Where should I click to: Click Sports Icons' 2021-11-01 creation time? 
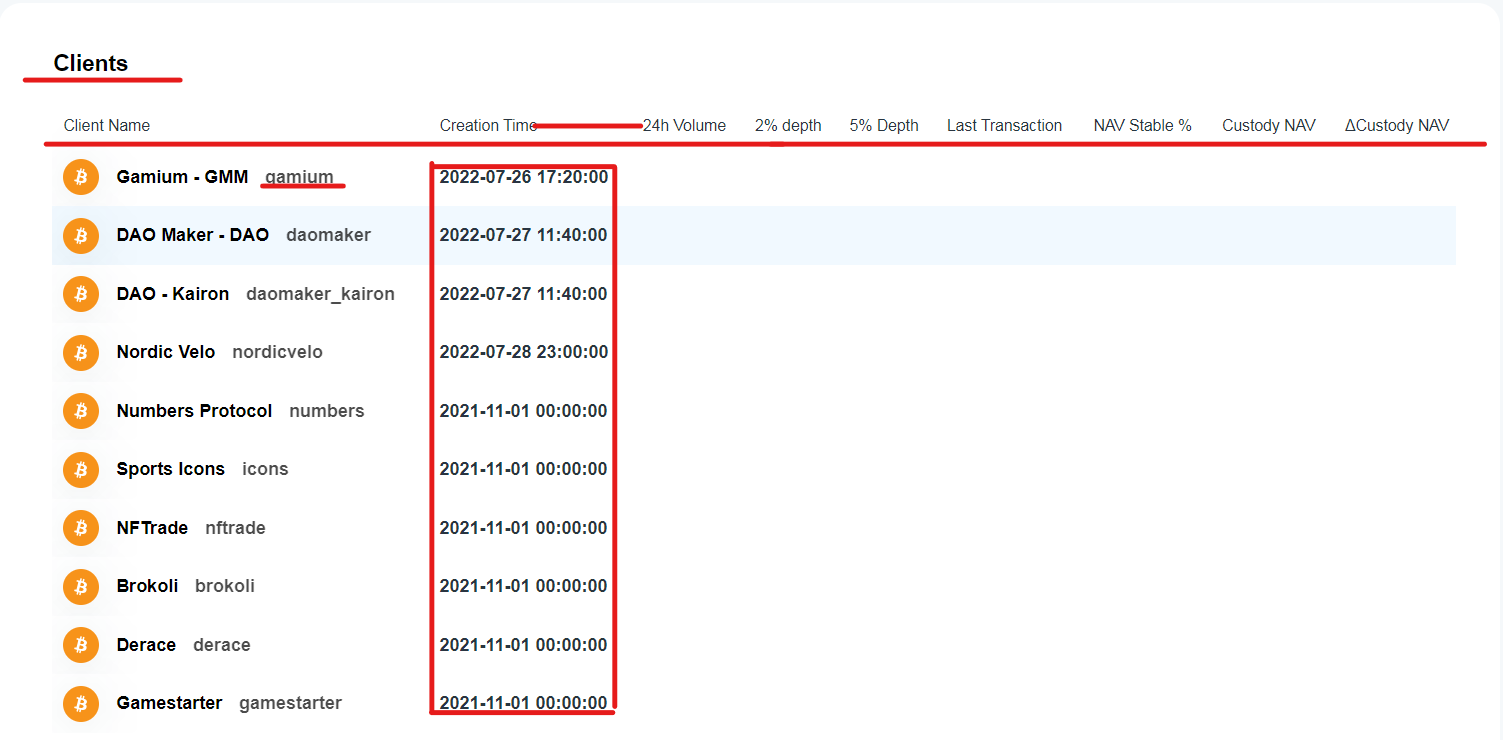coord(524,469)
